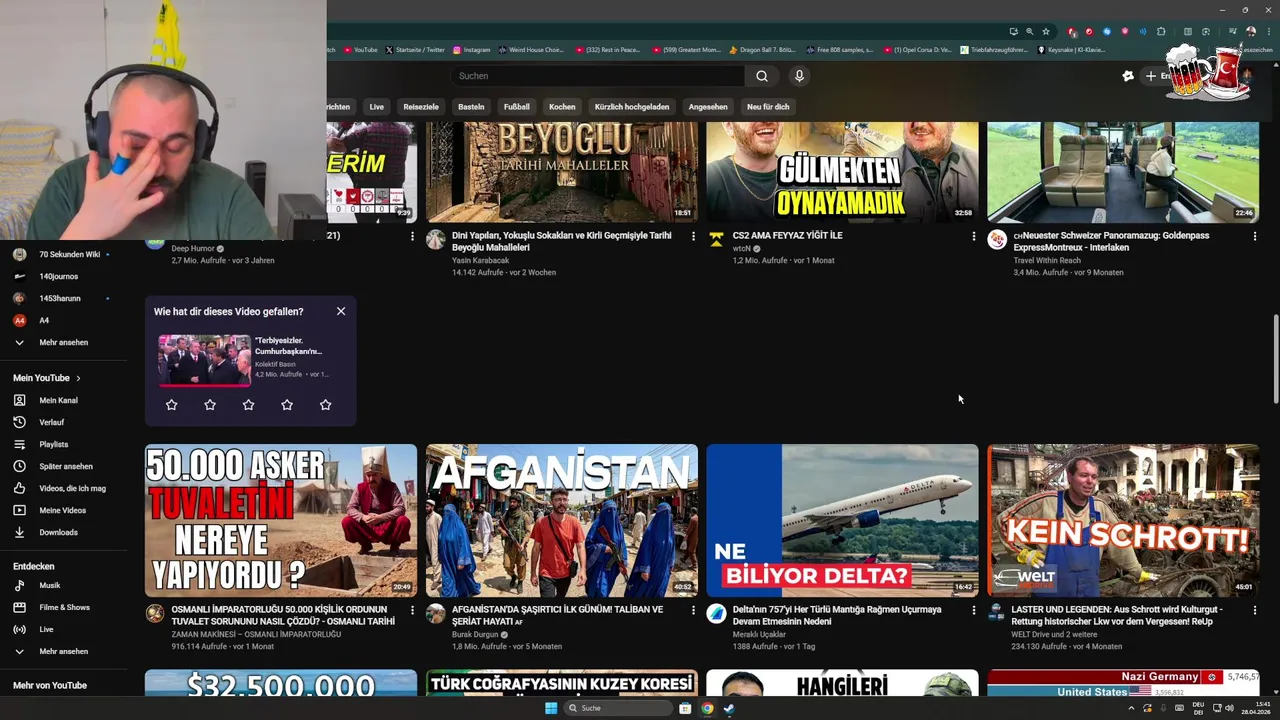Open Chrome three-dot menu

1268,31
